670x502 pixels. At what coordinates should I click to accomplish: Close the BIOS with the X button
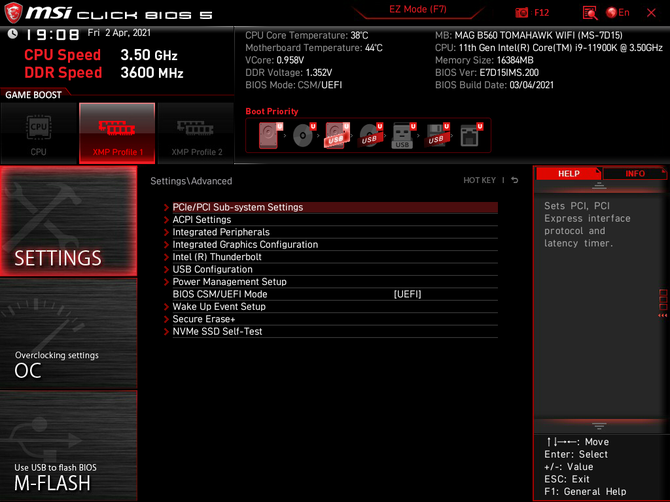[651, 13]
